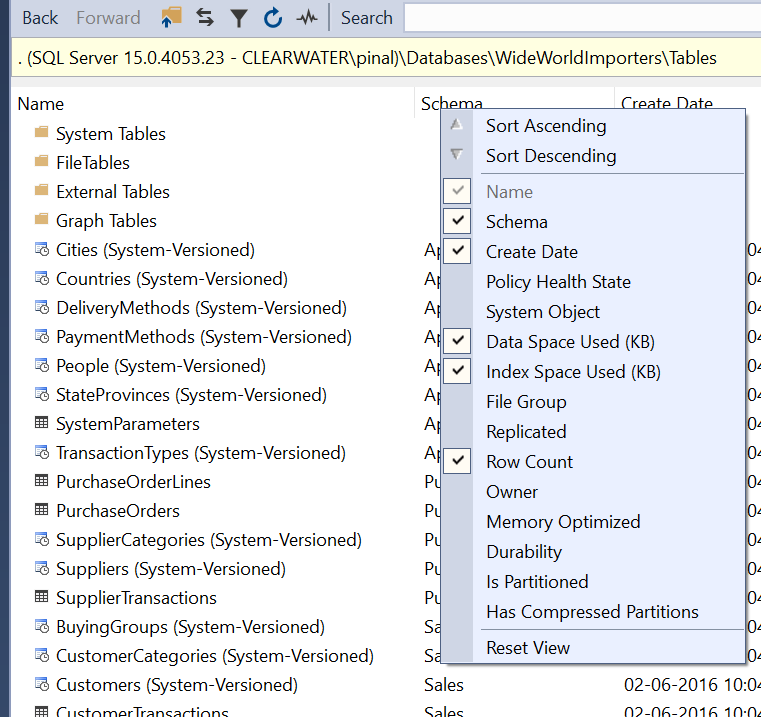Select 'SupplierTransactions' row text

tap(136, 598)
